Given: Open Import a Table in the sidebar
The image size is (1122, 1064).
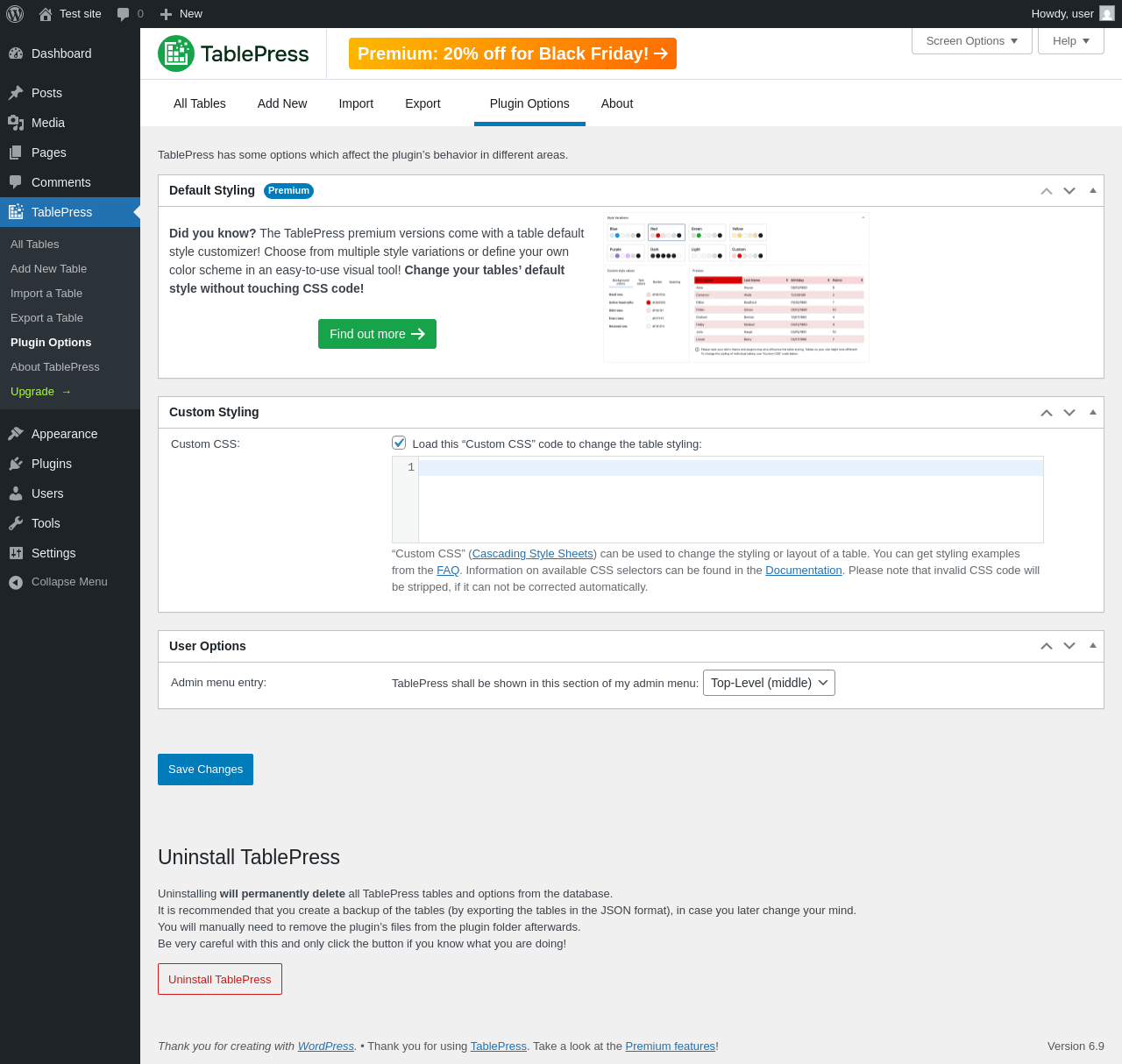Looking at the screenshot, I should 46,294.
